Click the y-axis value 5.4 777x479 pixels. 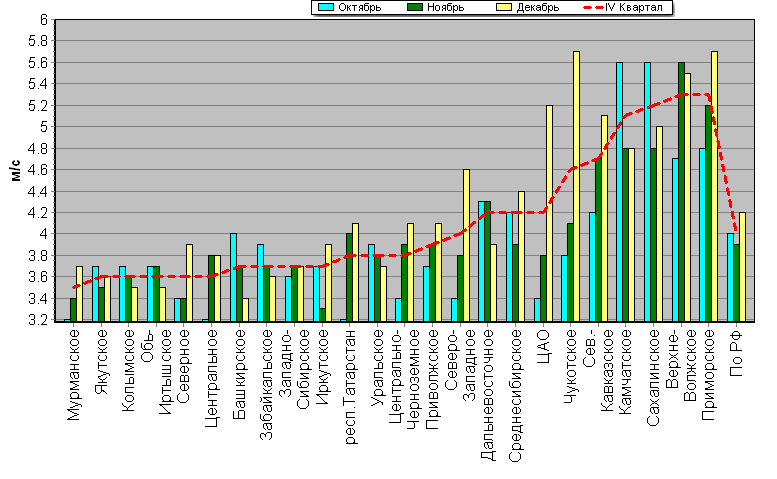(38, 84)
